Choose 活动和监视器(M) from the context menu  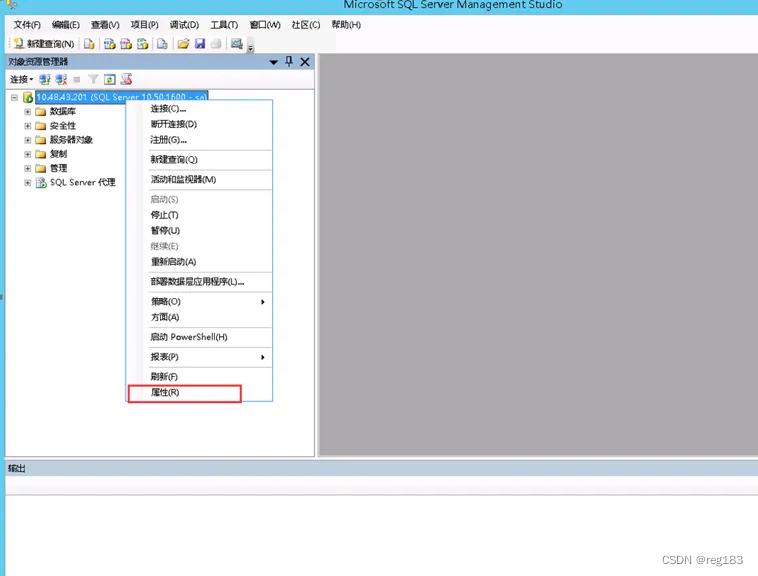(x=199, y=179)
